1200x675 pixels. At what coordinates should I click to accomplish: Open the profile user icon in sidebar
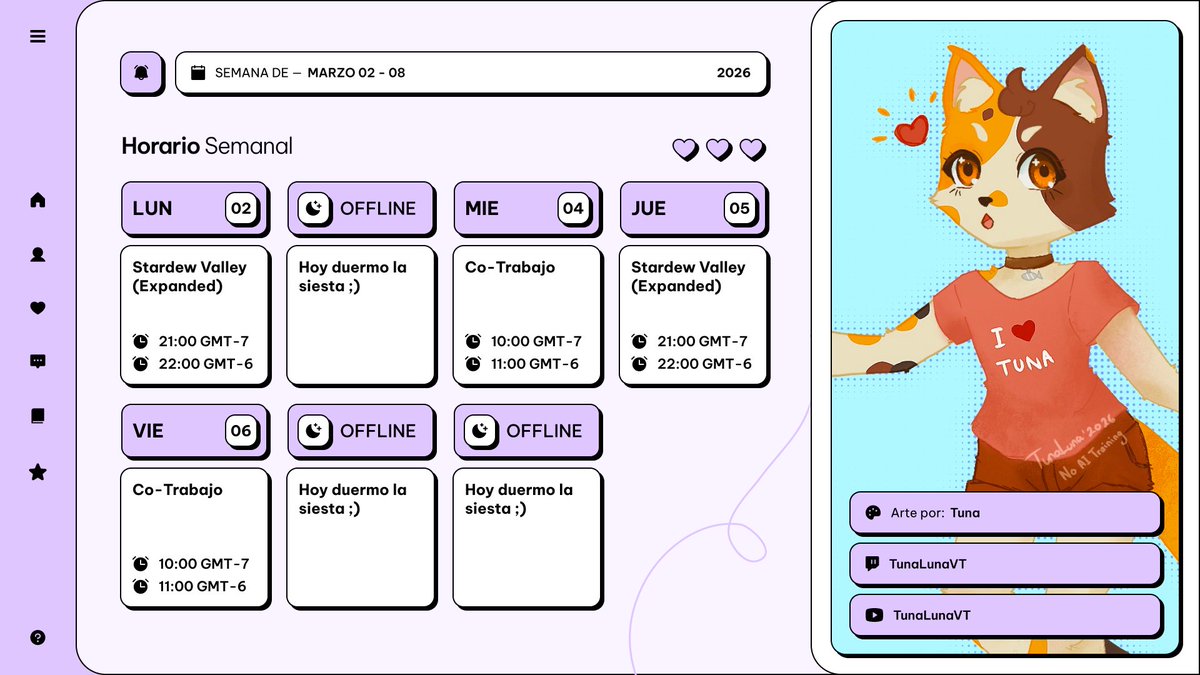point(38,255)
